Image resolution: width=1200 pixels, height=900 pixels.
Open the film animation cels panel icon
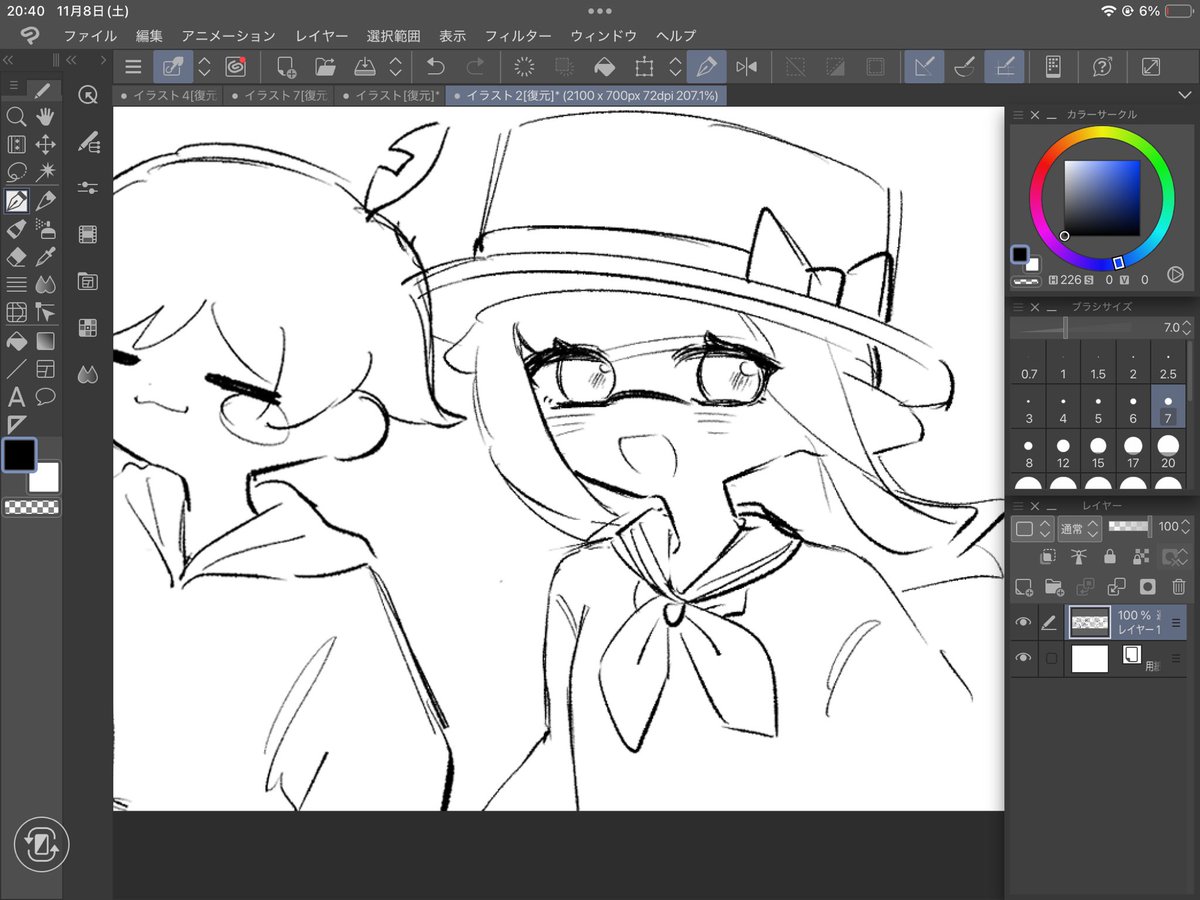(x=88, y=235)
